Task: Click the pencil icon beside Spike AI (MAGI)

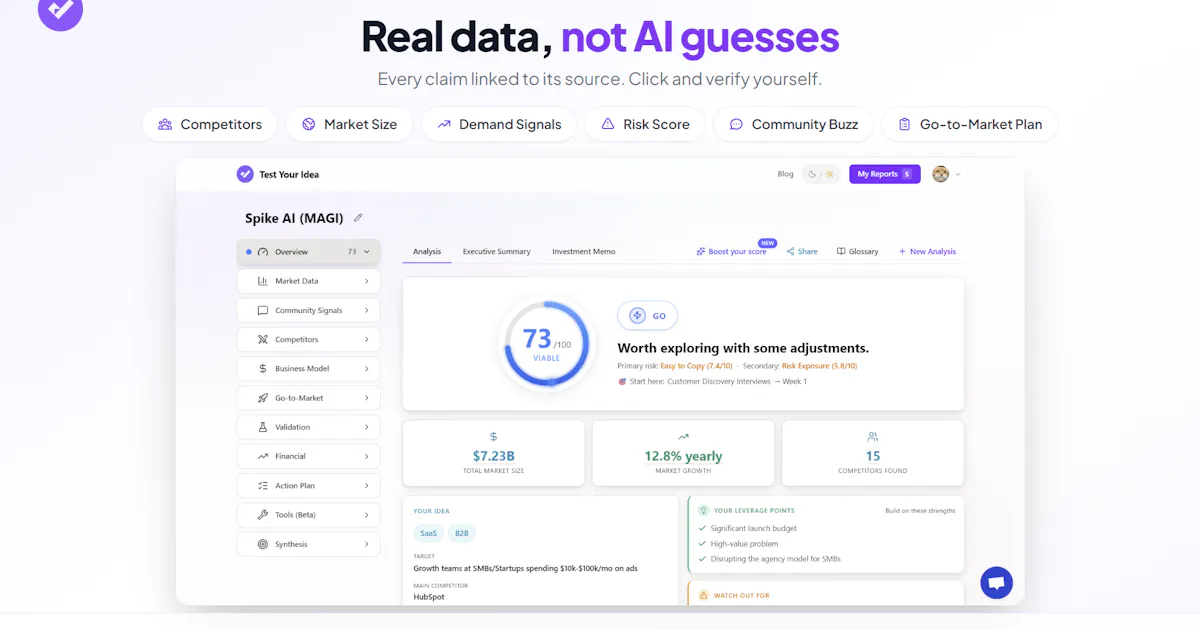Action: pos(358,218)
